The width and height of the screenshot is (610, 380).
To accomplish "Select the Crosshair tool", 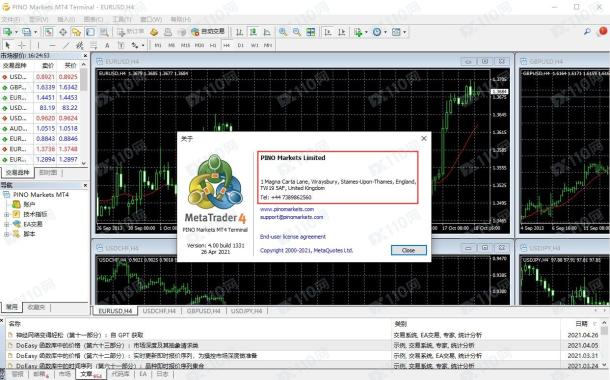I will tap(22, 46).
